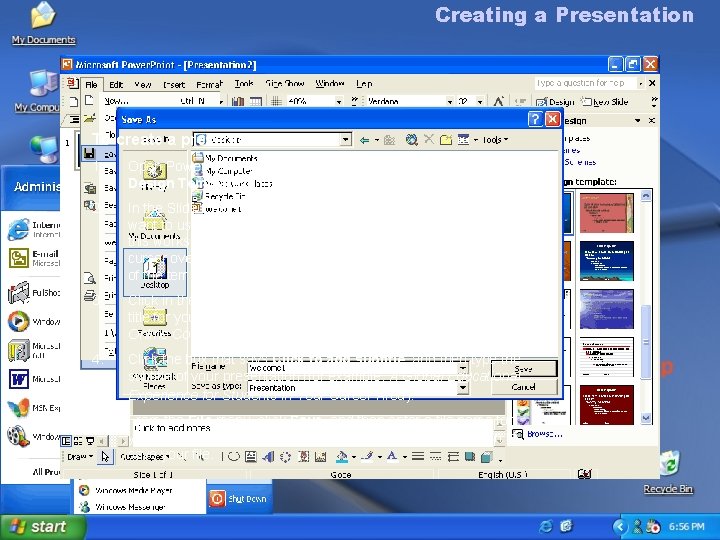Open the File menu
This screenshot has height=540, width=720.
(91, 85)
